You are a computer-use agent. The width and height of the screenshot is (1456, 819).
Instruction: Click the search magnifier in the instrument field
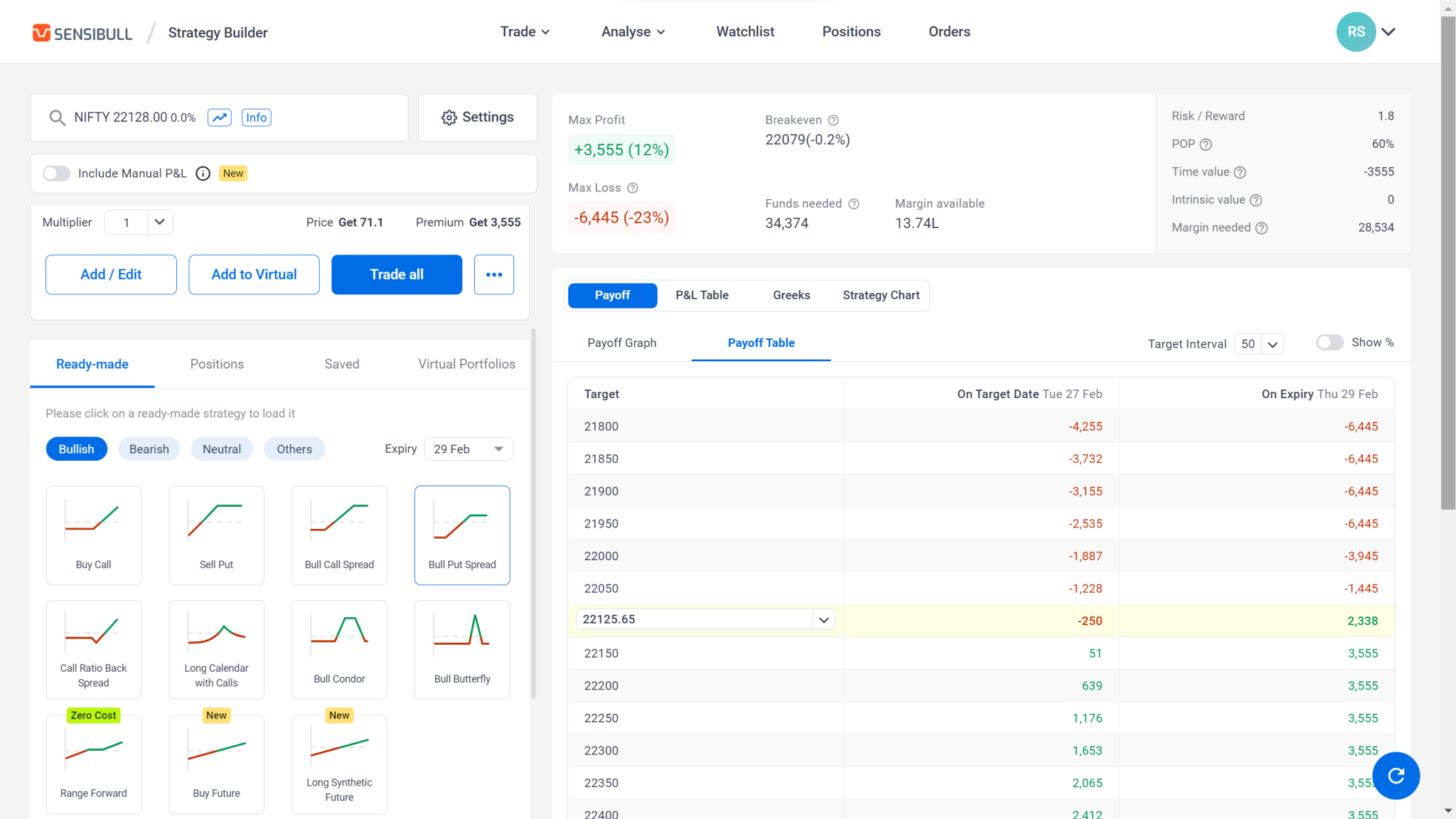click(57, 117)
